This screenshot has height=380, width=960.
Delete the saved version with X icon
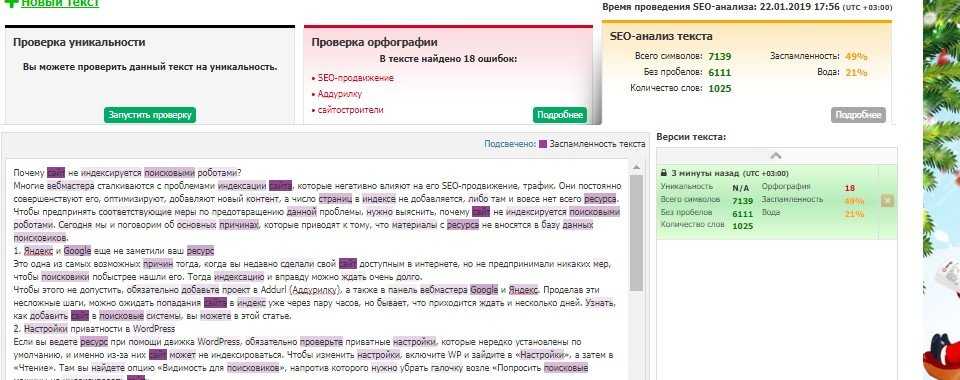click(887, 201)
